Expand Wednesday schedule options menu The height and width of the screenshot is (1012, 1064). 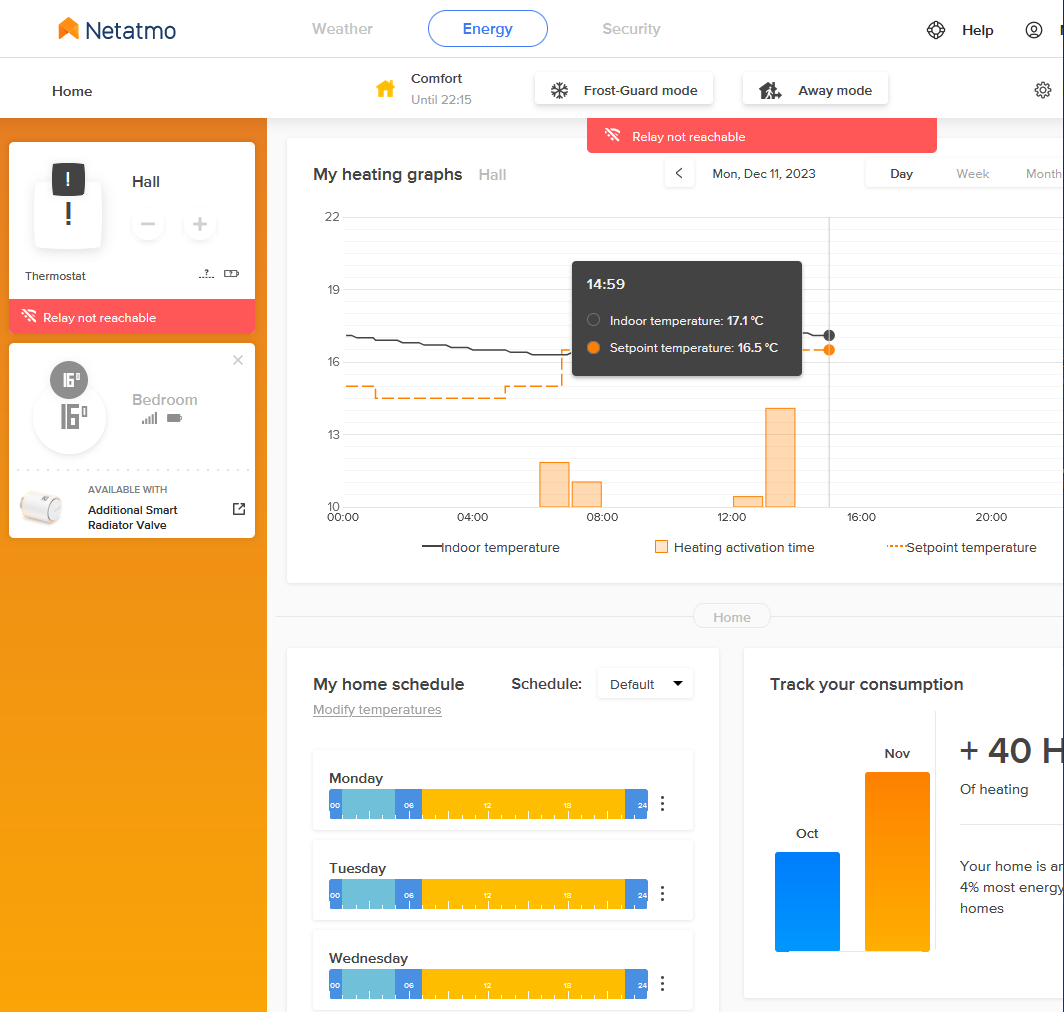tap(662, 983)
